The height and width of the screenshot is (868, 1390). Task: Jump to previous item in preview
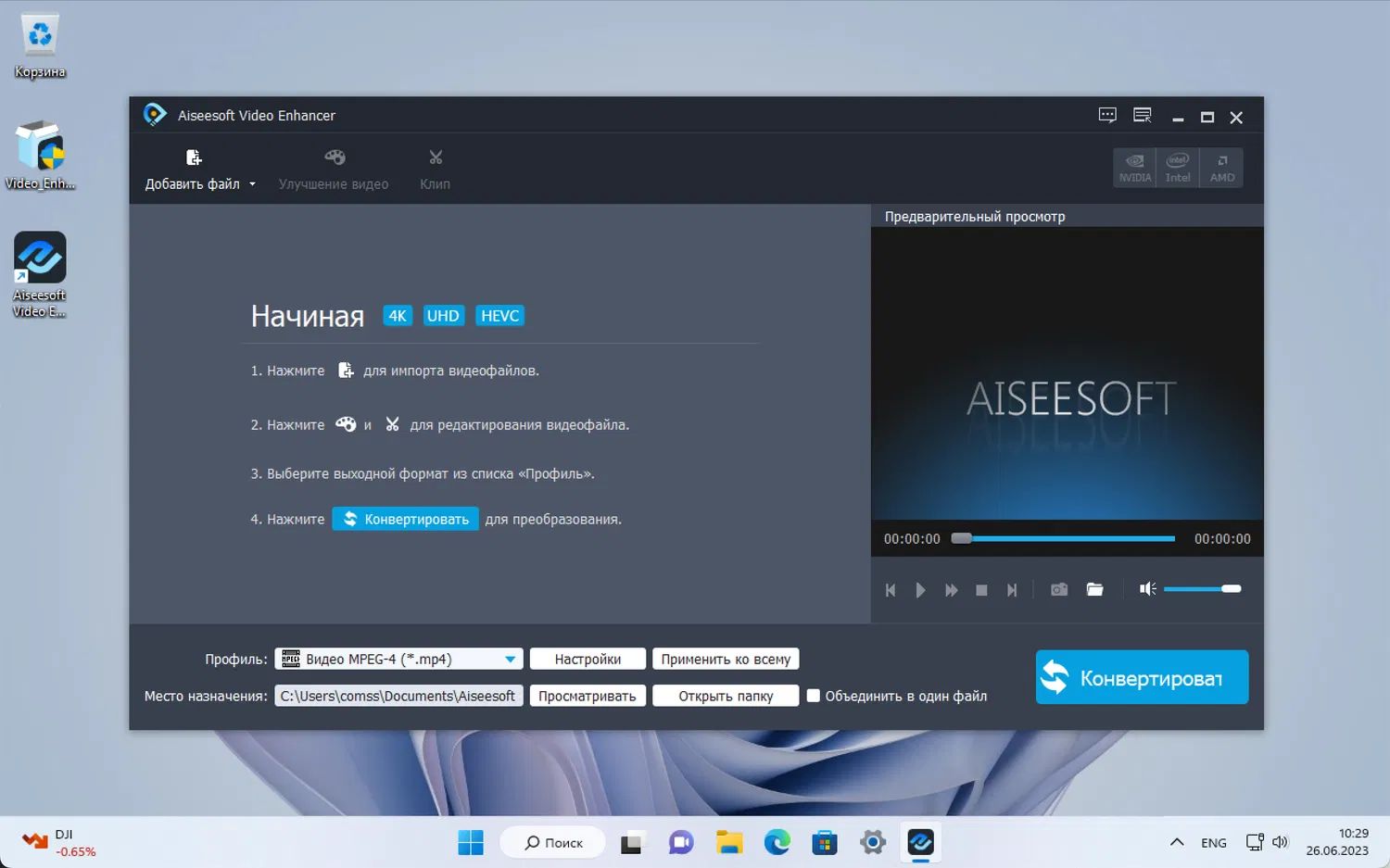point(891,590)
